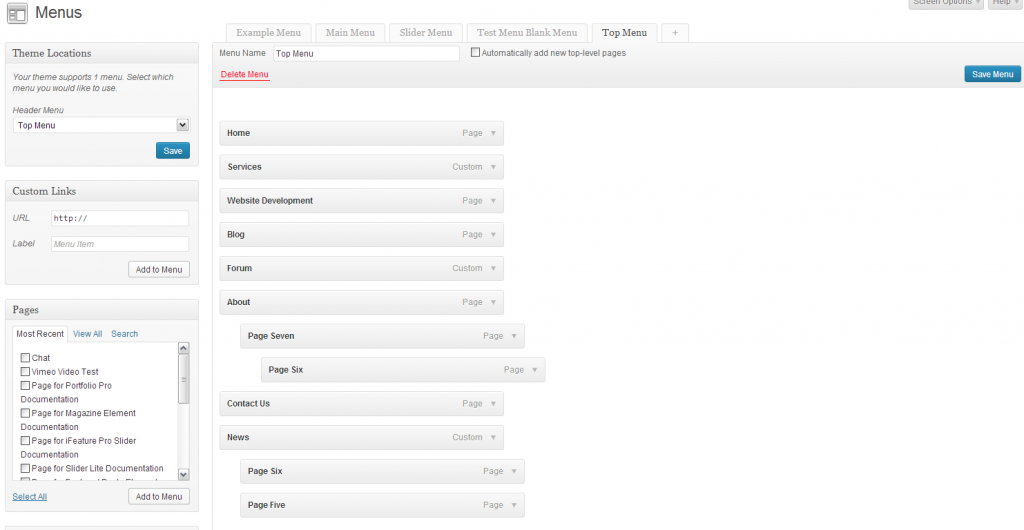Click the Theme Locations panel header

[x=102, y=54]
